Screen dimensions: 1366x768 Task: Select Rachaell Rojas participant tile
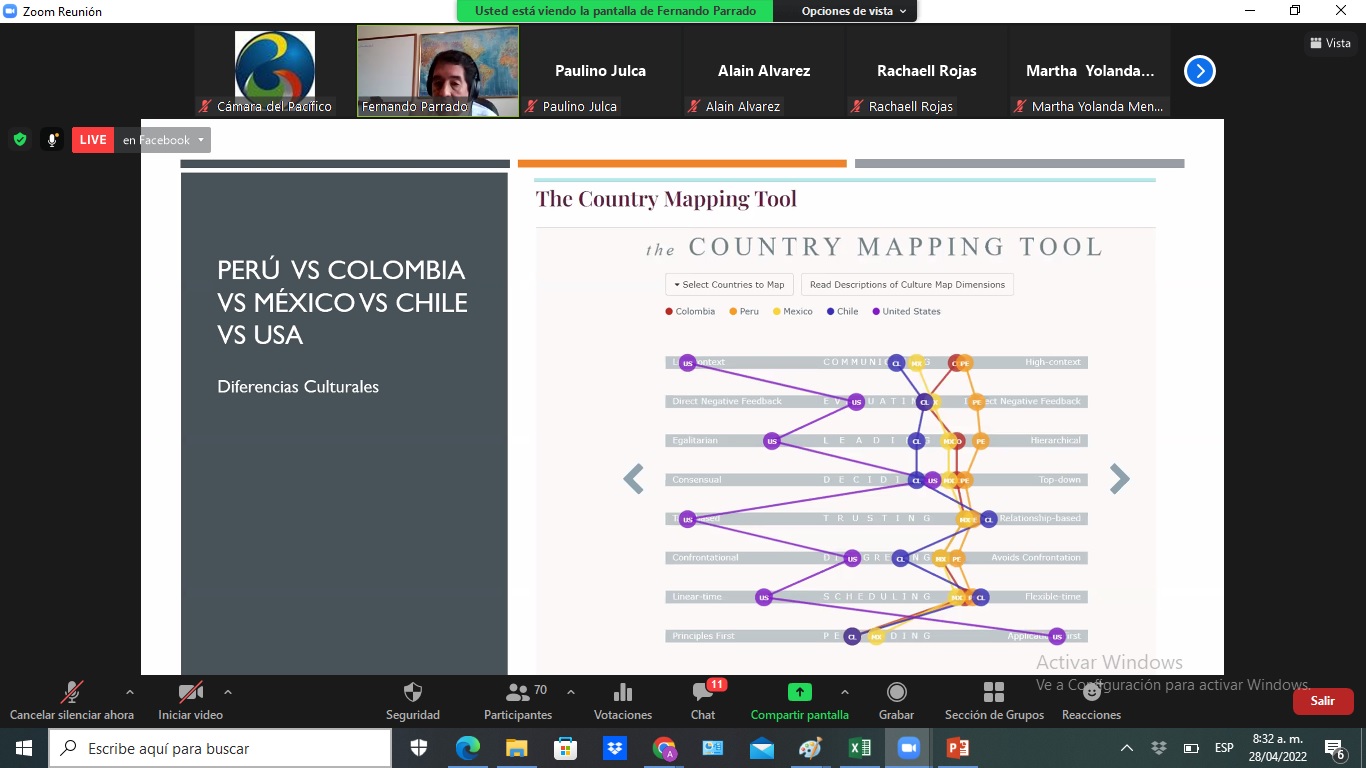926,72
